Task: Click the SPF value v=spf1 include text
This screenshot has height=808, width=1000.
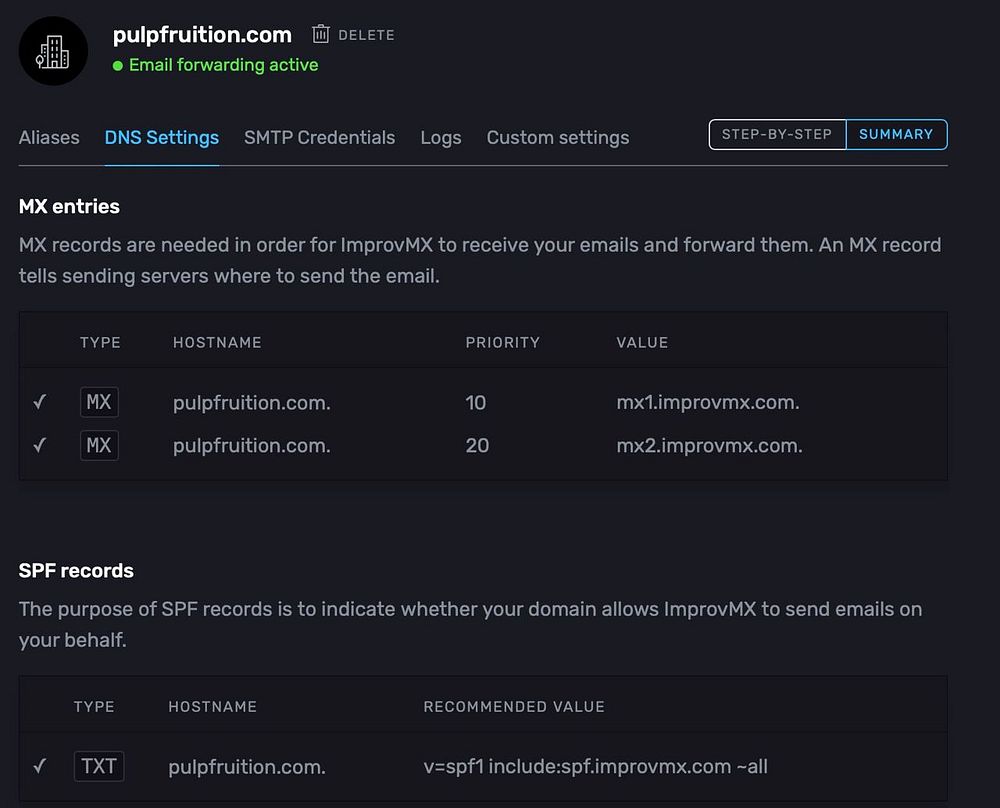Action: 595,767
